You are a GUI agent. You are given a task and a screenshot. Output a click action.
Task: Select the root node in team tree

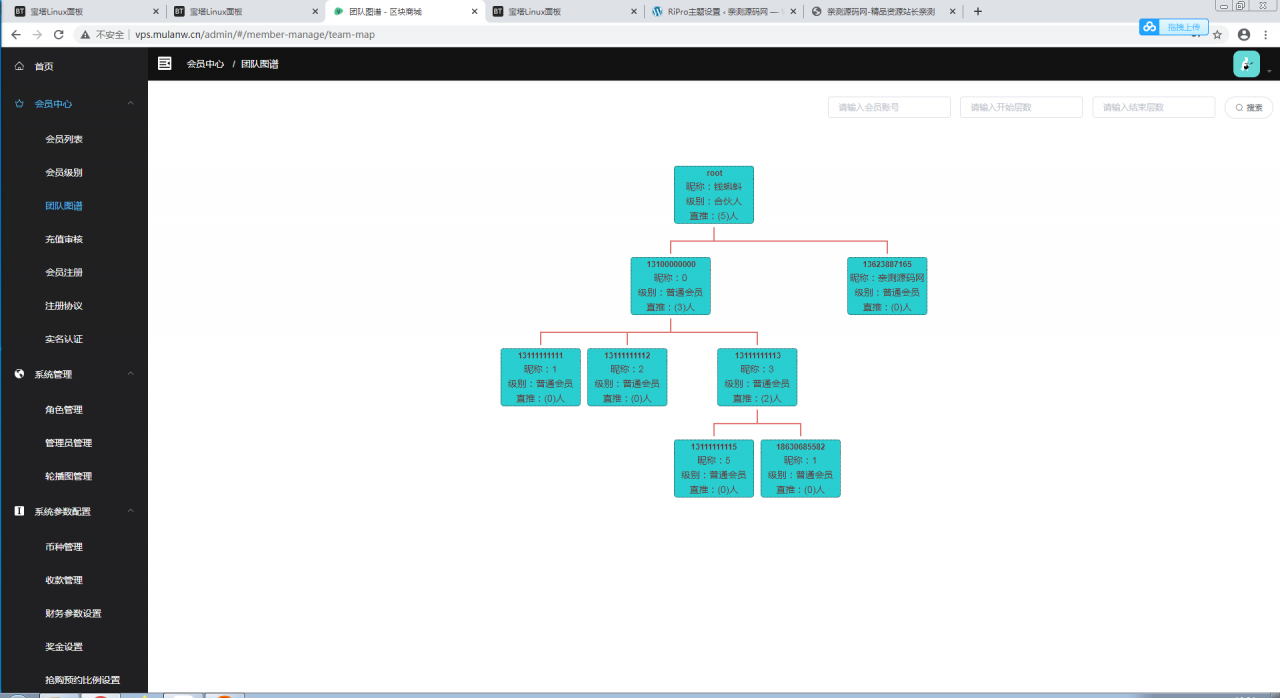click(713, 194)
